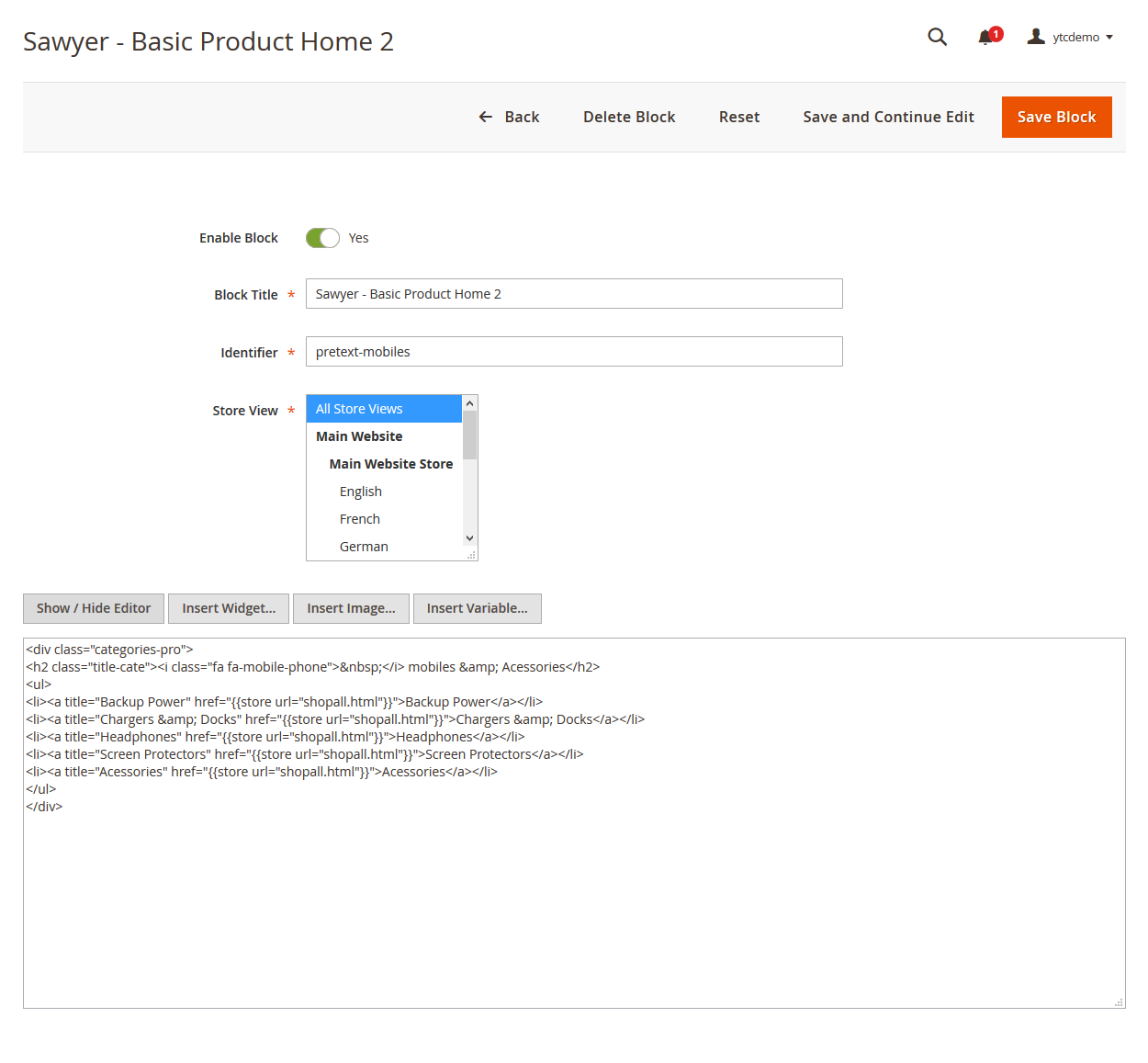Image resolution: width=1148 pixels, height=1063 pixels.
Task: Click the ytdemo user avatar icon
Action: tap(1036, 37)
